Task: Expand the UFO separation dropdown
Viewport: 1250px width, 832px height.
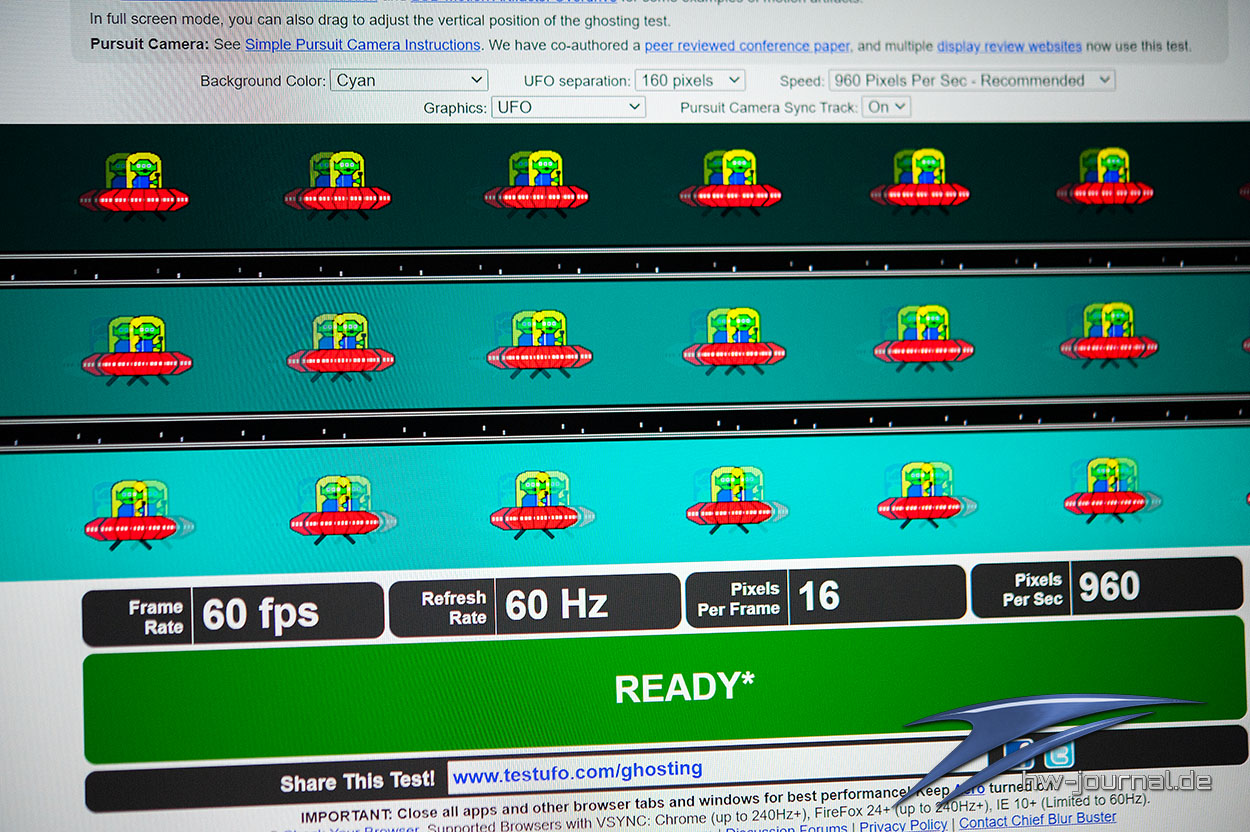Action: click(689, 81)
